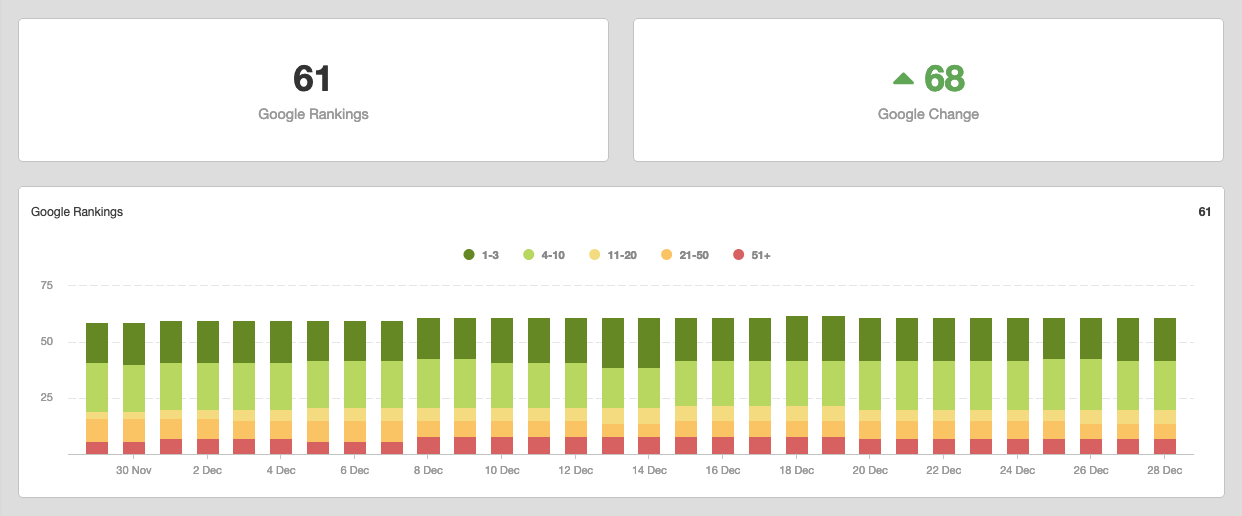Click the Google Rankings card label
The width and height of the screenshot is (1242, 516).
(x=313, y=114)
